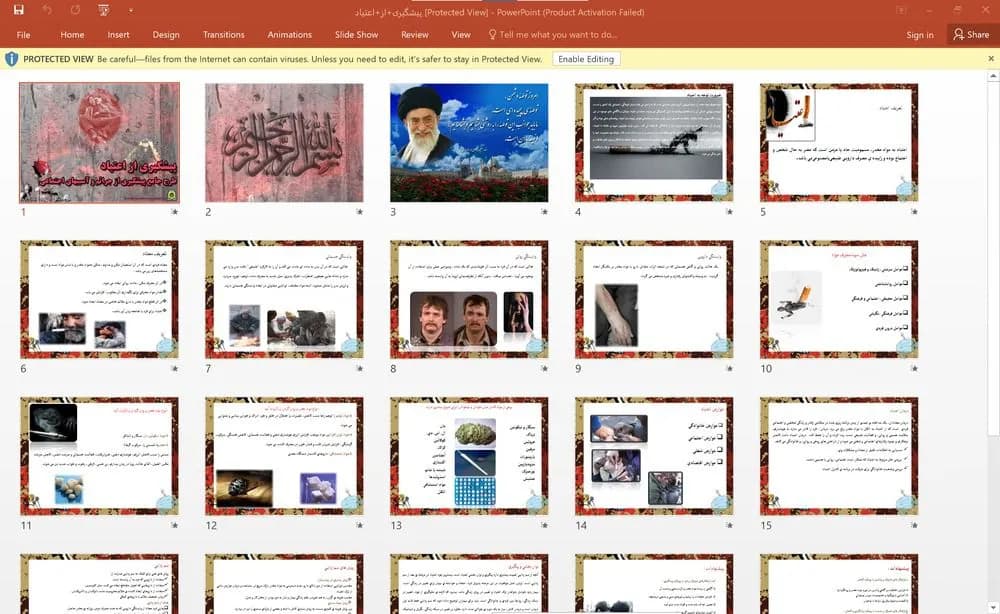Select slide 13 thumbnail
The width and height of the screenshot is (1000, 614).
click(x=469, y=457)
